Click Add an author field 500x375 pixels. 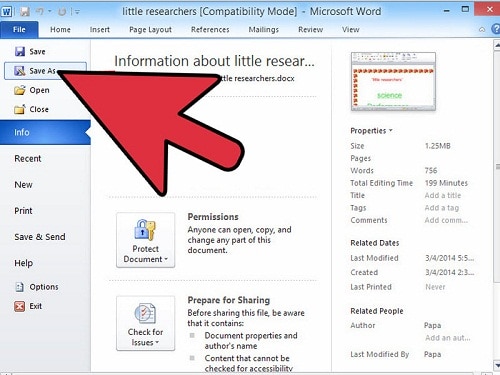[448, 338]
